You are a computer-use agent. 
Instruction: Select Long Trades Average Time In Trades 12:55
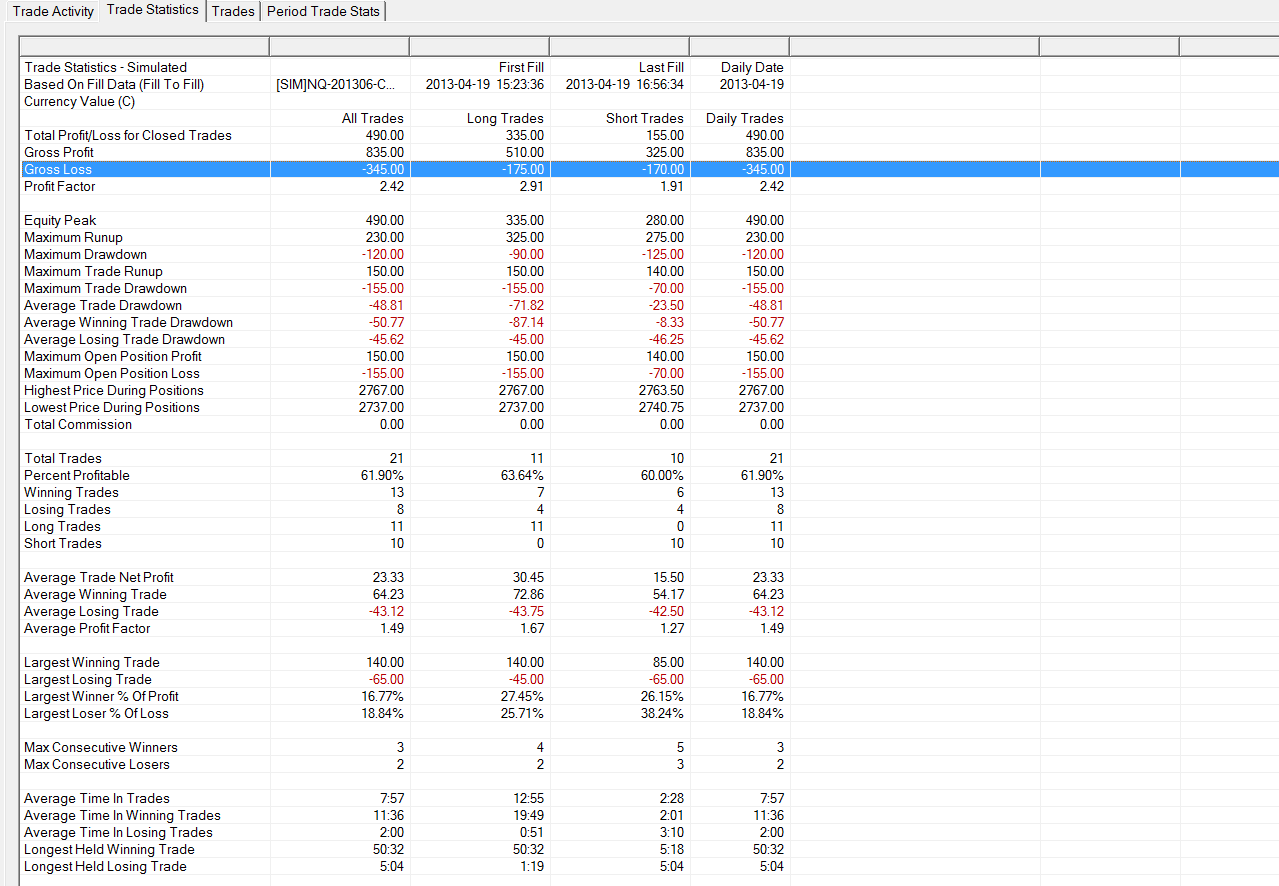(530, 799)
